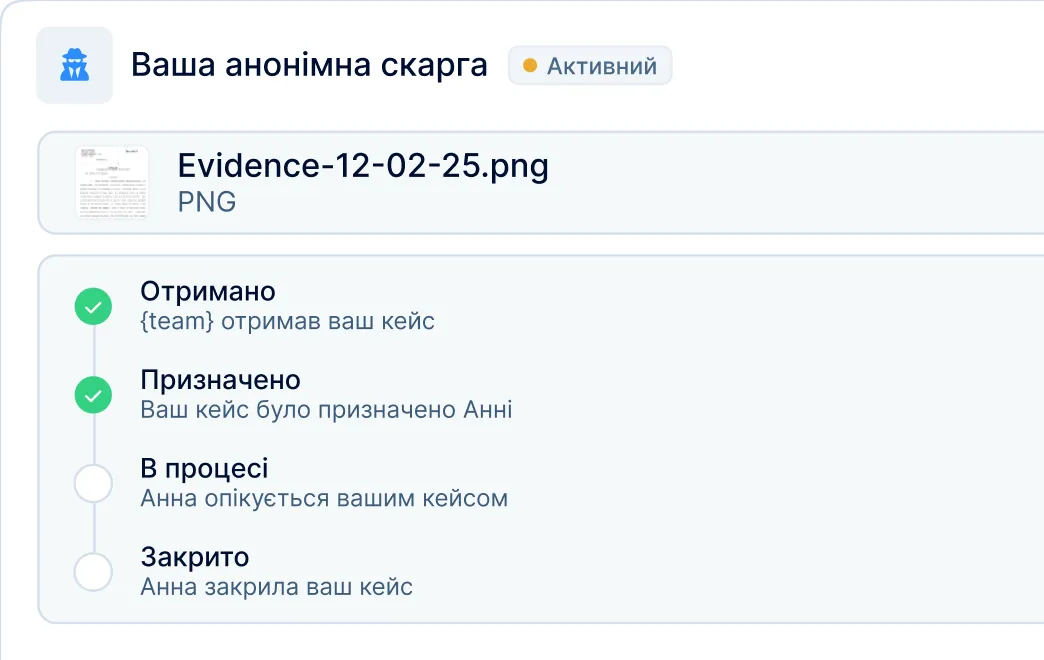
Task: Click timeline line between Призначено and В процесі
Action: (x=93, y=440)
